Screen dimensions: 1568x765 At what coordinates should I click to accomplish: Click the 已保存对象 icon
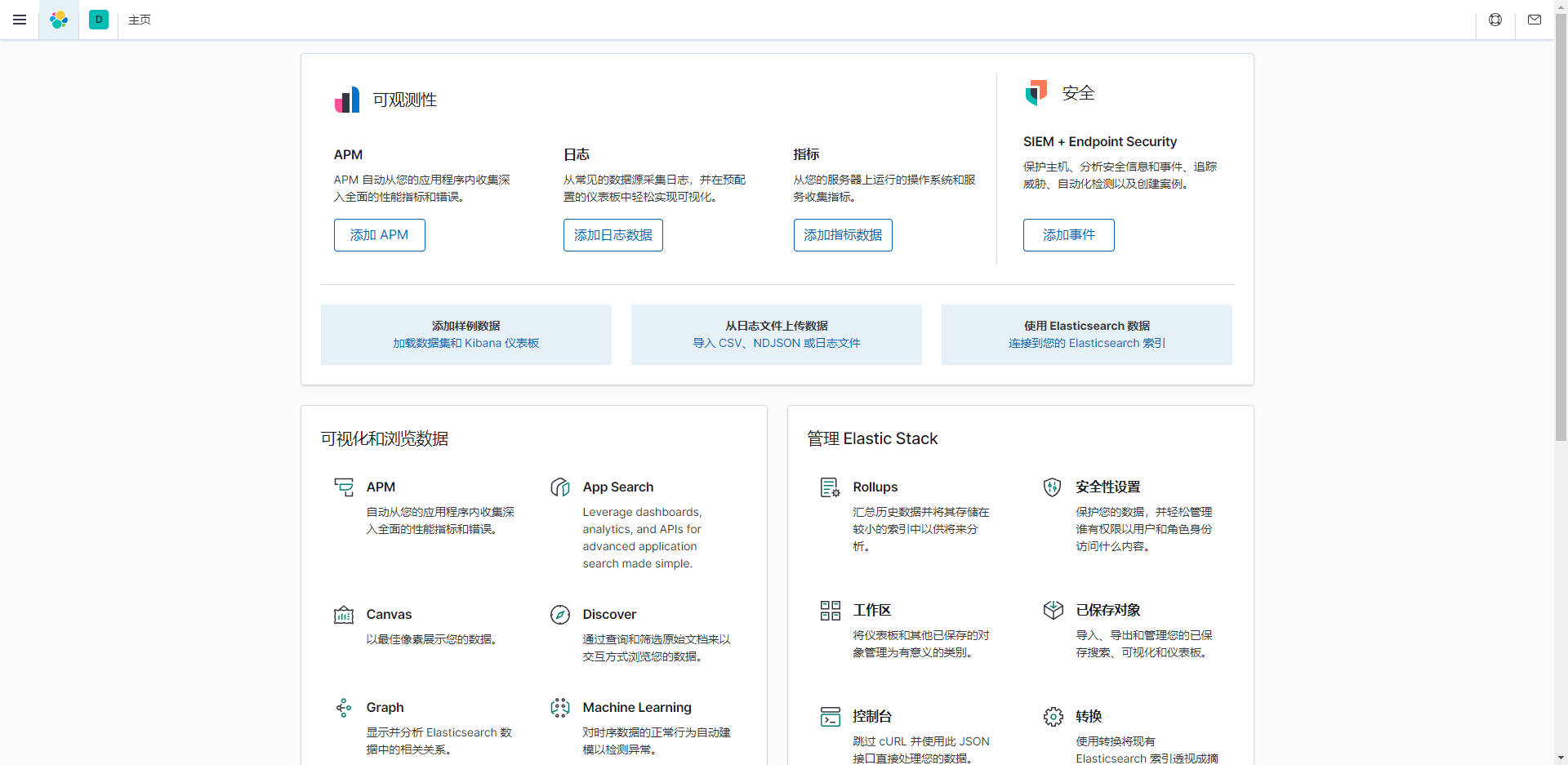coord(1053,611)
